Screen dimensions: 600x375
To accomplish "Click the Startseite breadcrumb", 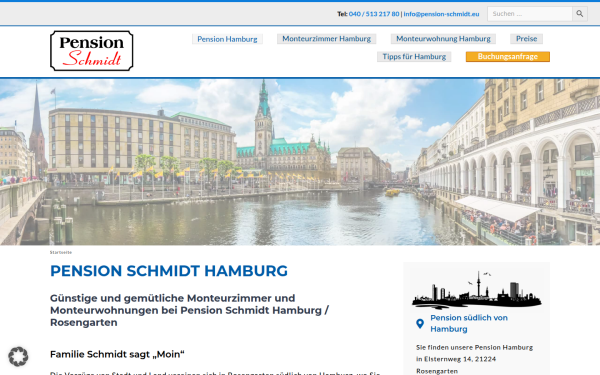I will [61, 252].
